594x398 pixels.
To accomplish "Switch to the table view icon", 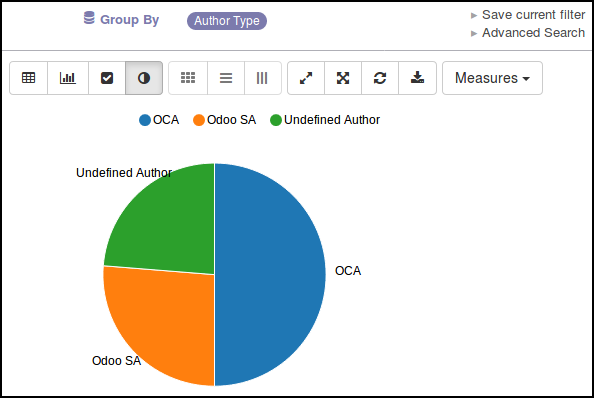I will 28,78.
